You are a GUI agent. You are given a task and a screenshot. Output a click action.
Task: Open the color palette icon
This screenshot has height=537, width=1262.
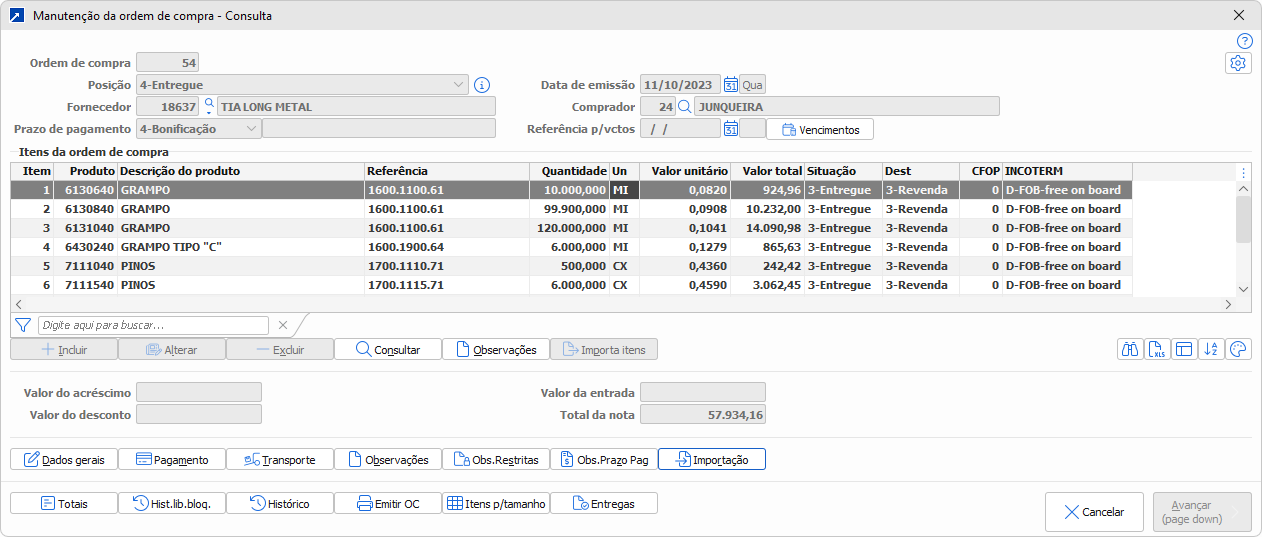pos(1238,349)
